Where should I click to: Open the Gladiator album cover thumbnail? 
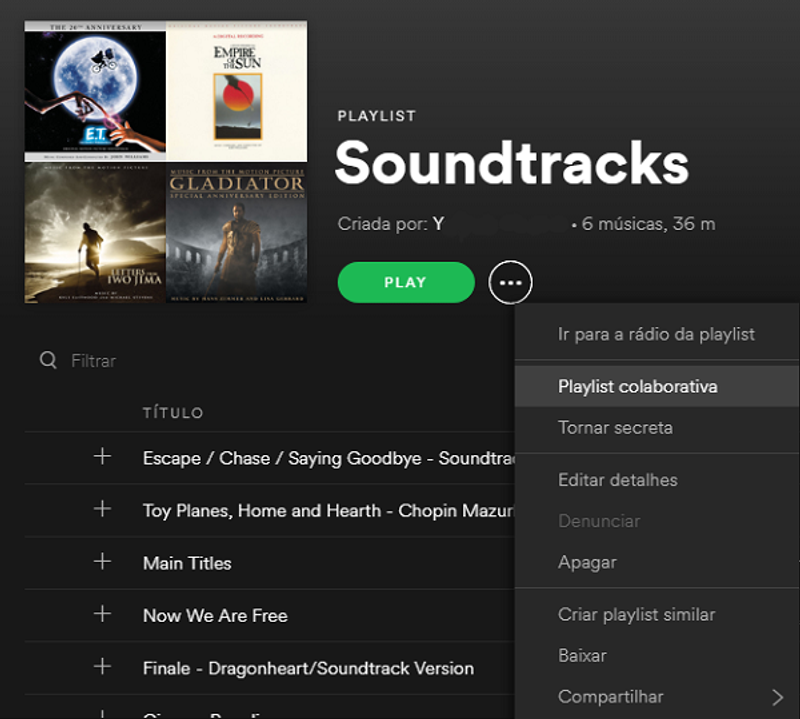tap(237, 233)
